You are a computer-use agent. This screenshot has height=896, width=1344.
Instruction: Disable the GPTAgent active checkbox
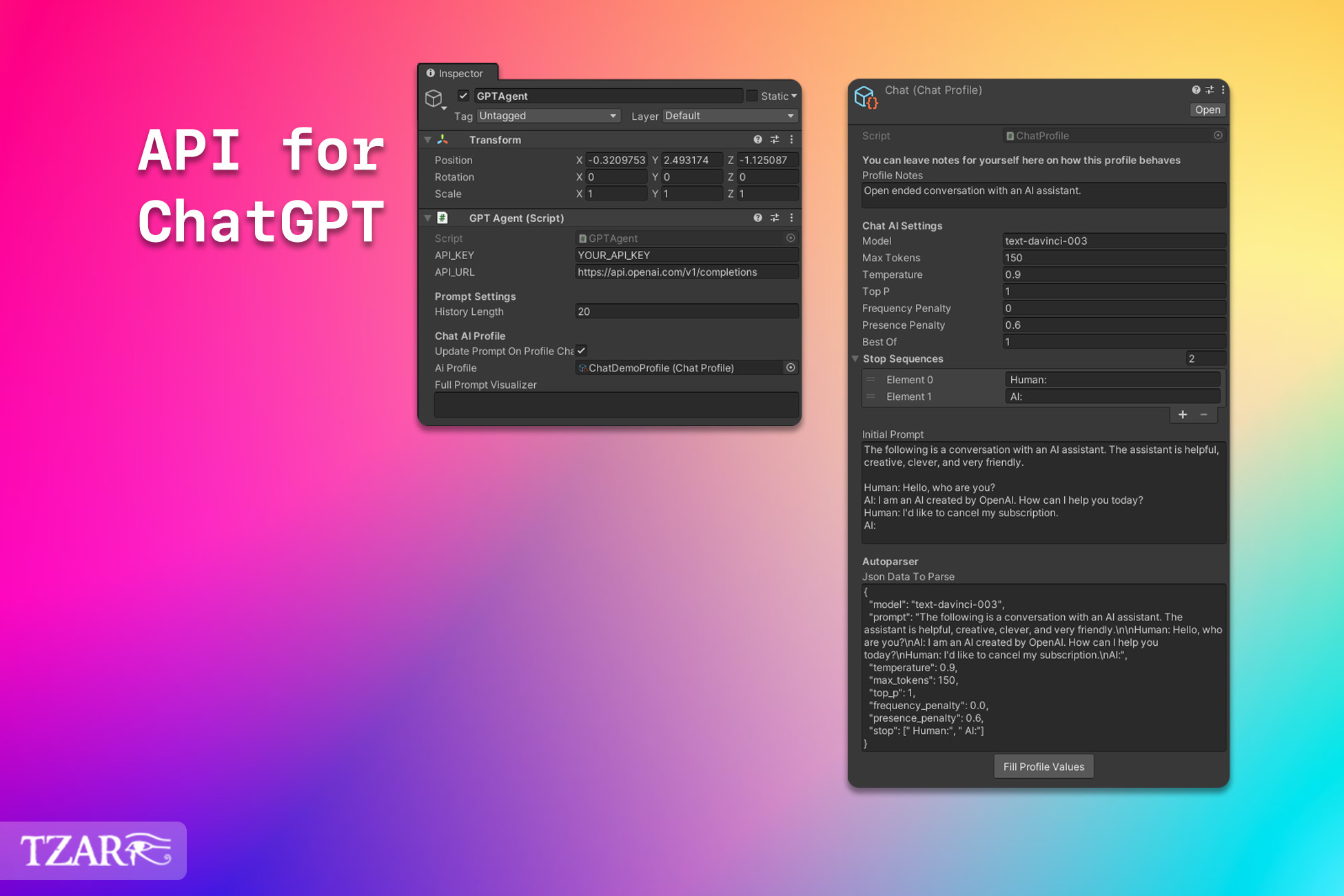463,96
